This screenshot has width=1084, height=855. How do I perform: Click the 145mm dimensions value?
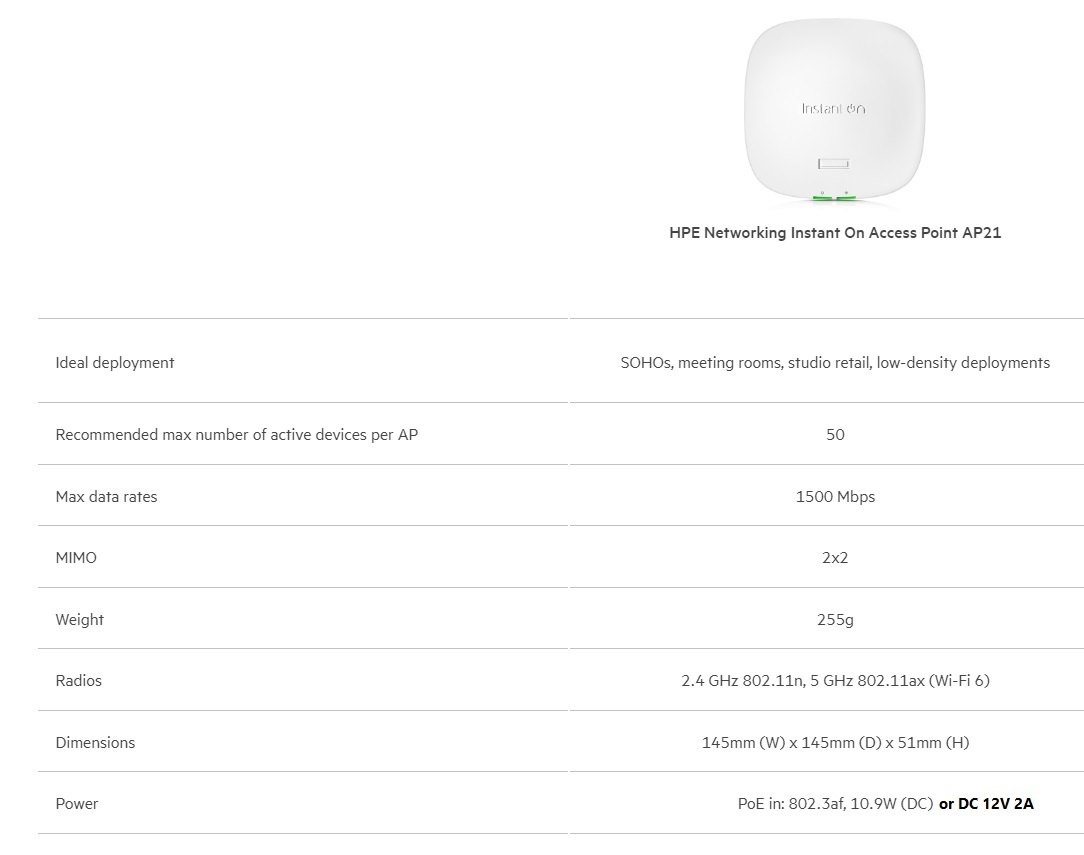point(835,743)
